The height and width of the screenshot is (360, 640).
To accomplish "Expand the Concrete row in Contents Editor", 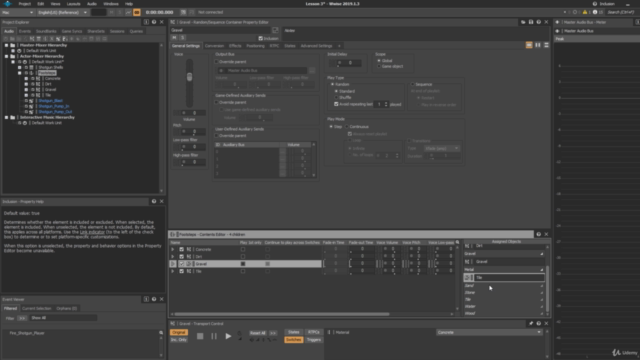I will (x=173, y=249).
